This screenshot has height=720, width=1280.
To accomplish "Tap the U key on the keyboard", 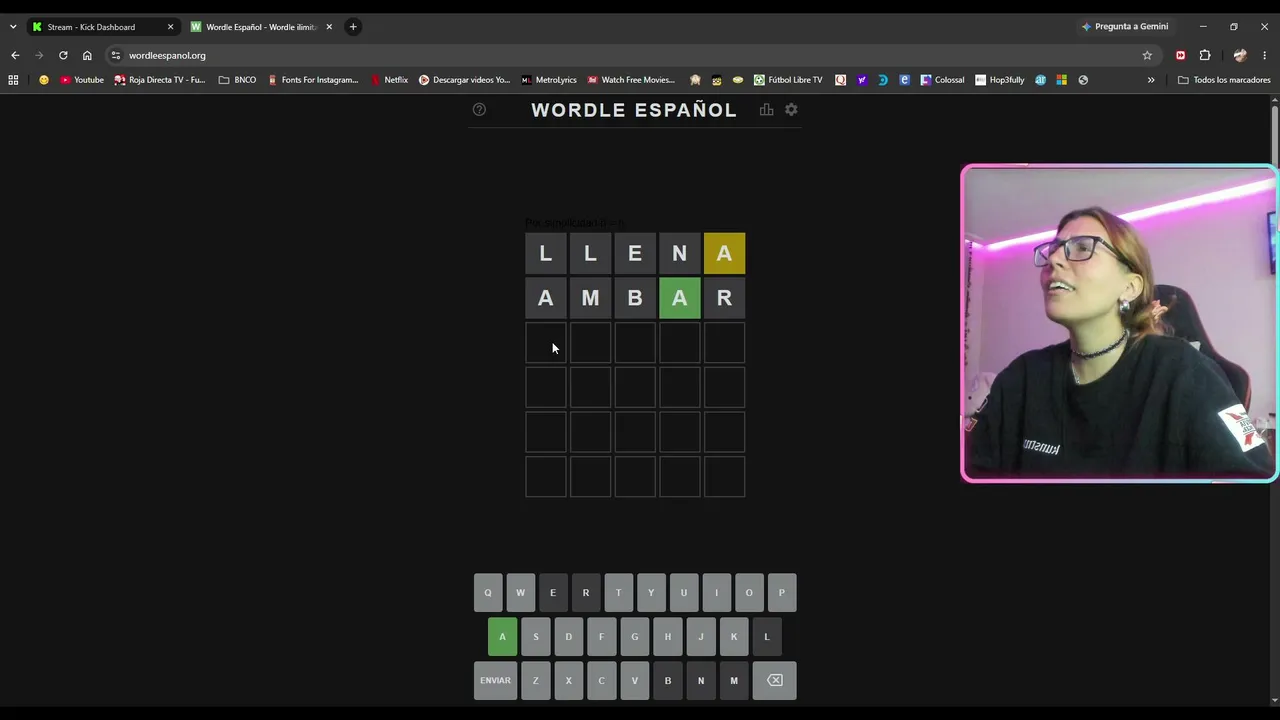I will tap(684, 593).
